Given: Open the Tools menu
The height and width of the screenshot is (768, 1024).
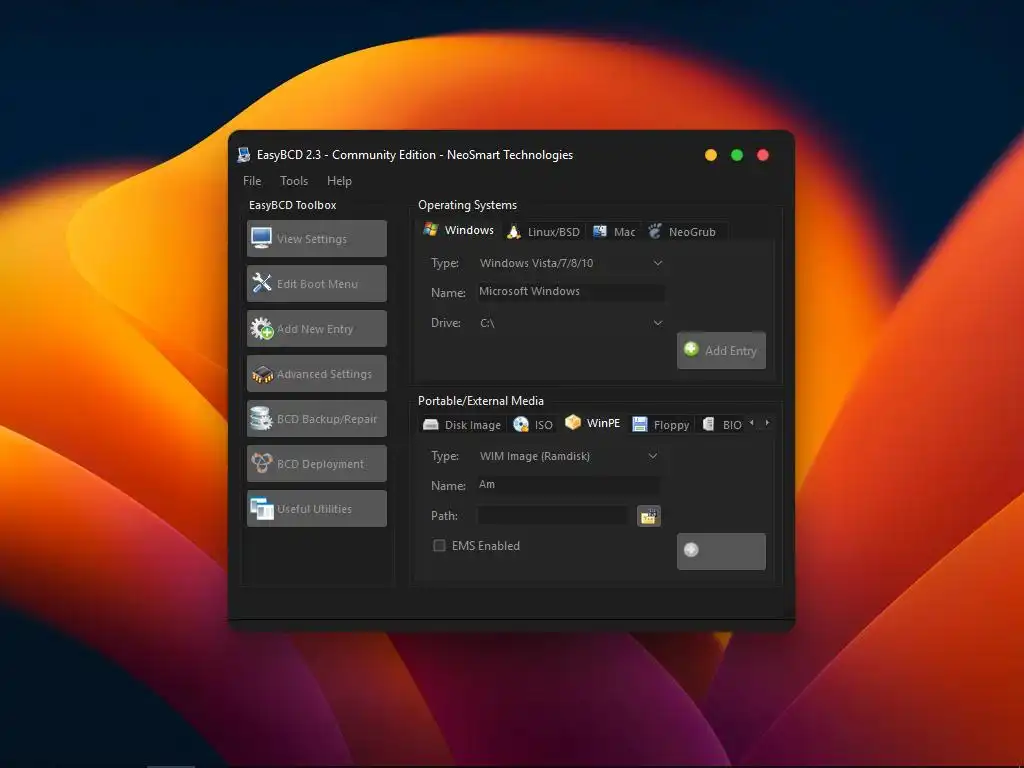Looking at the screenshot, I should coord(294,181).
